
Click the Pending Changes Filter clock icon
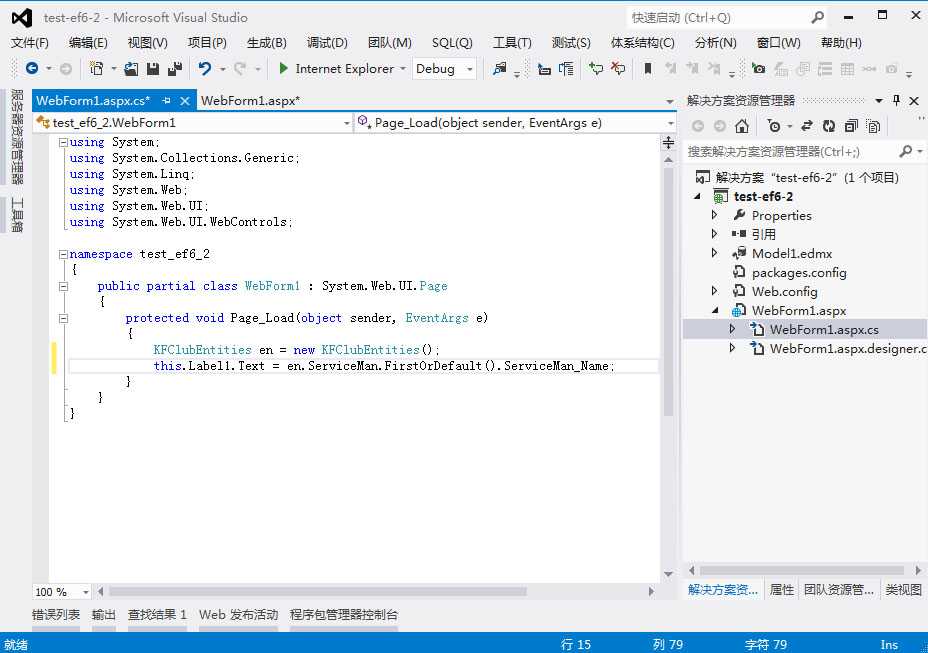pyautogui.click(x=773, y=126)
